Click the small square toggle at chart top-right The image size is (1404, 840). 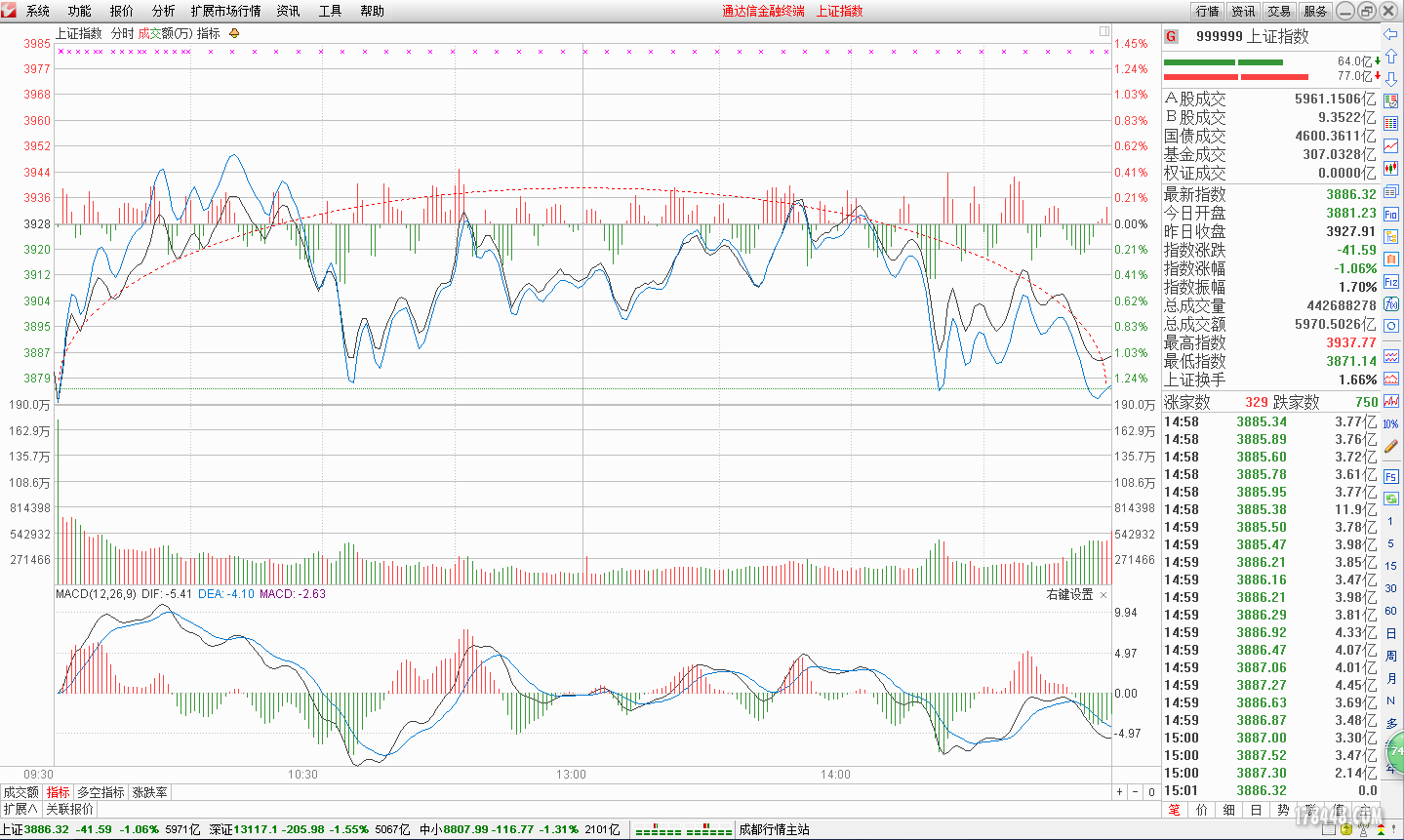[1104, 31]
